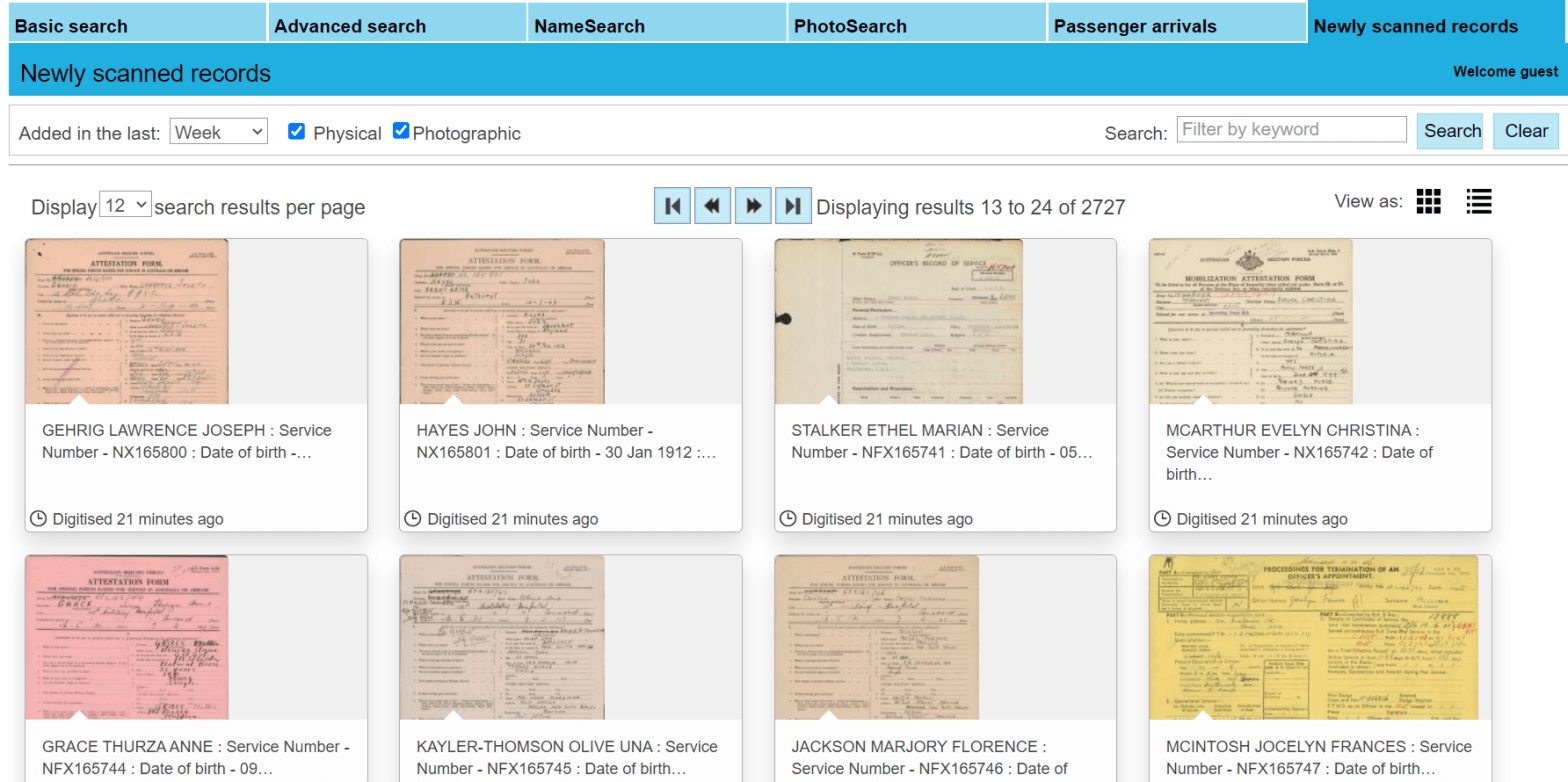Click clock icon on McArthur Evelyn Christina card
The image size is (1568, 782).
point(1162,519)
